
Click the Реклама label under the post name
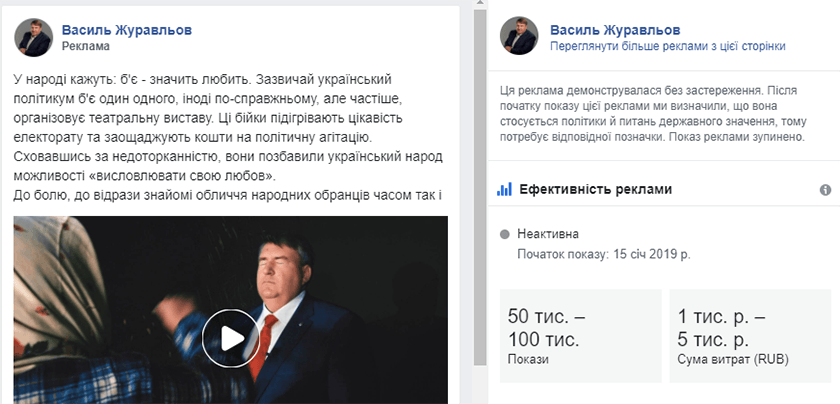[85, 46]
